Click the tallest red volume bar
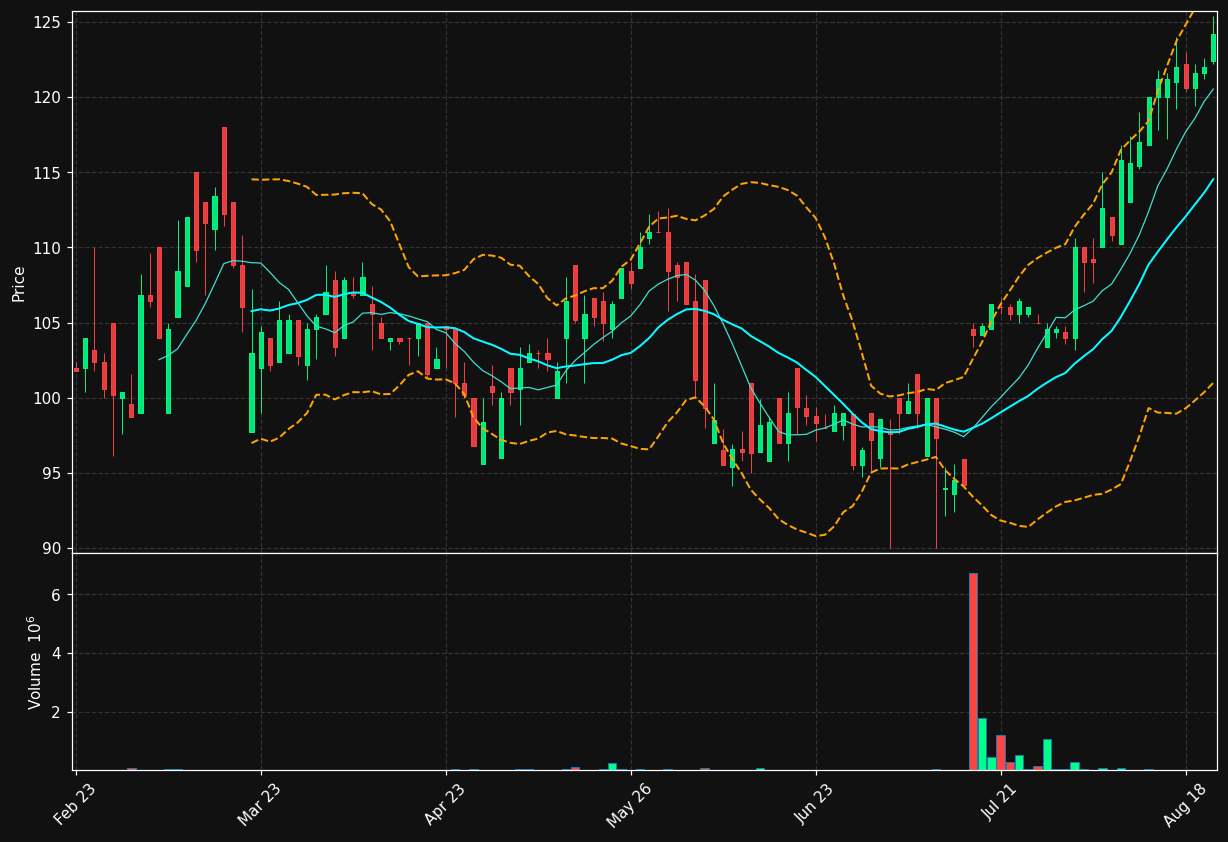Viewport: 1228px width, 842px height. point(973,671)
